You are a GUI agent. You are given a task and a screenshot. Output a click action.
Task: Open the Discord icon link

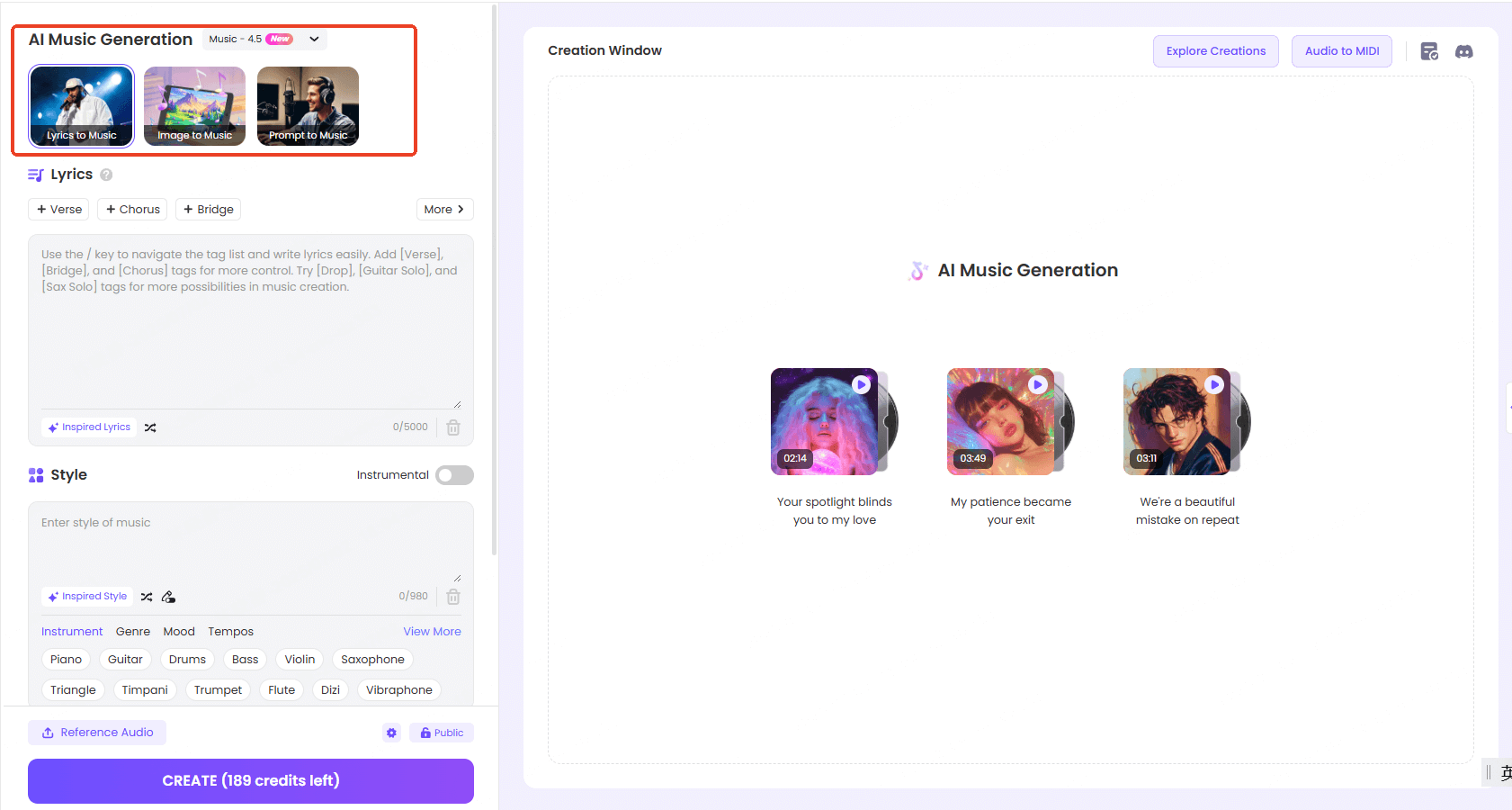tap(1463, 51)
